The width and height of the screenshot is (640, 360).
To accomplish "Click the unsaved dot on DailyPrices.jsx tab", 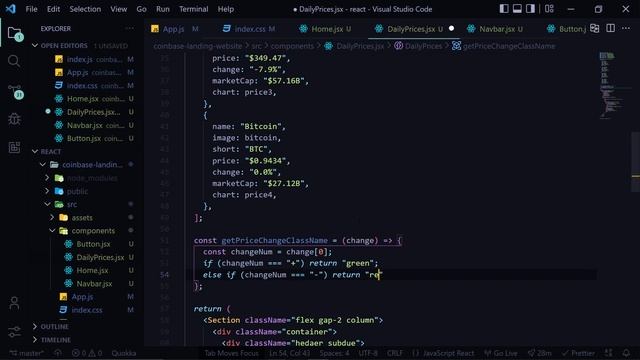I will 451,28.
